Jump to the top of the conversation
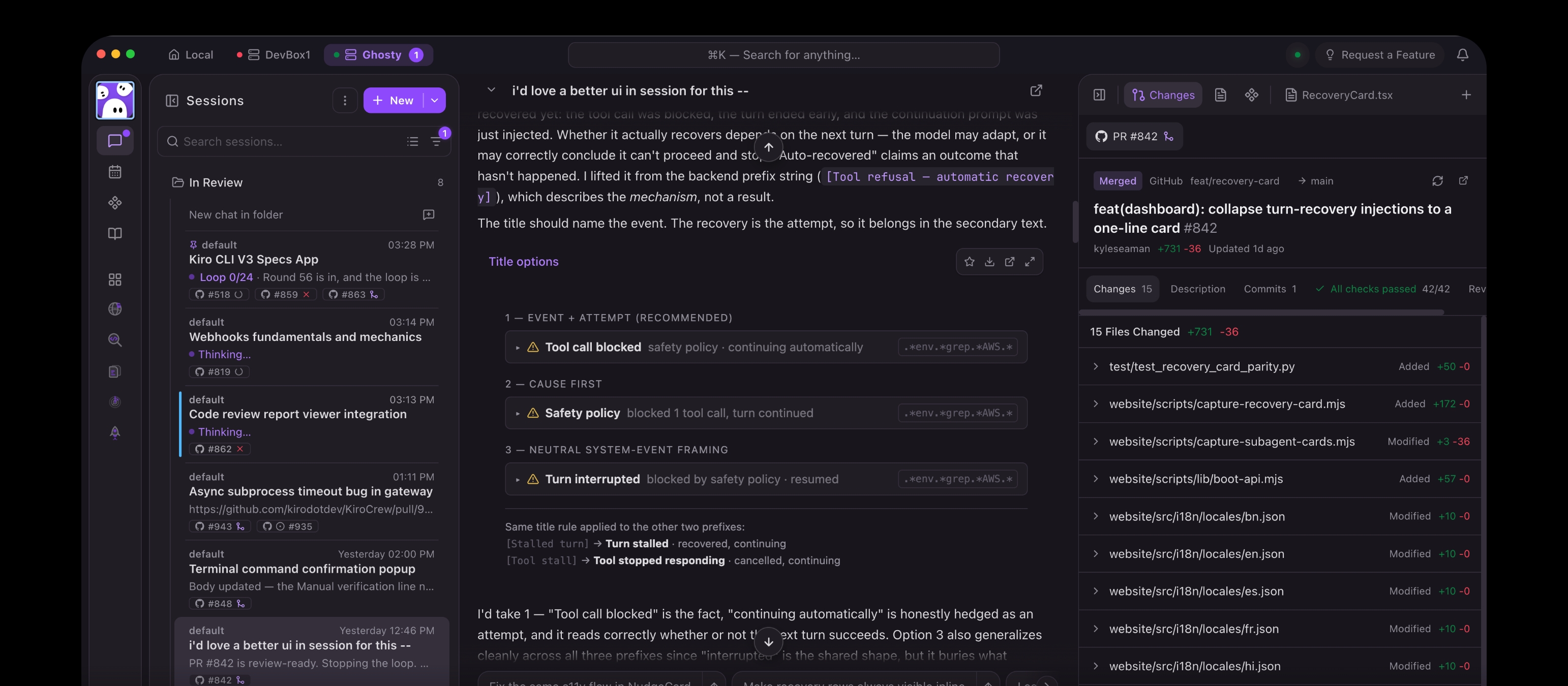The image size is (1568, 686). [x=769, y=147]
